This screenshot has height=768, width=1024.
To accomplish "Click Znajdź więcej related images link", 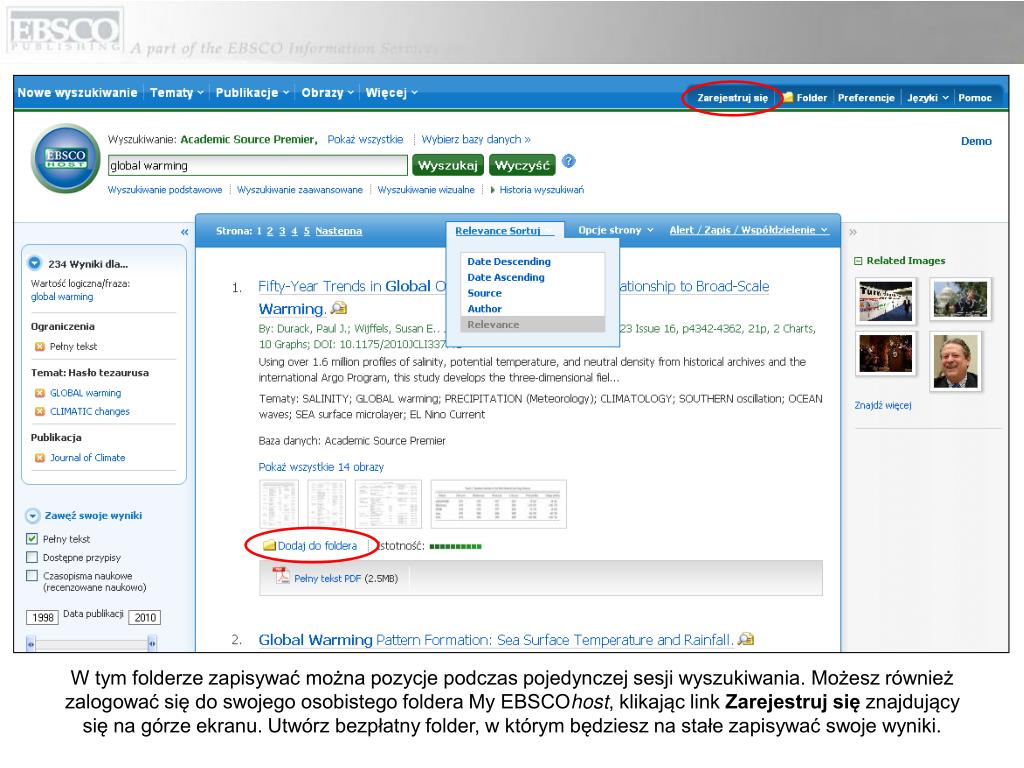I will click(x=882, y=406).
